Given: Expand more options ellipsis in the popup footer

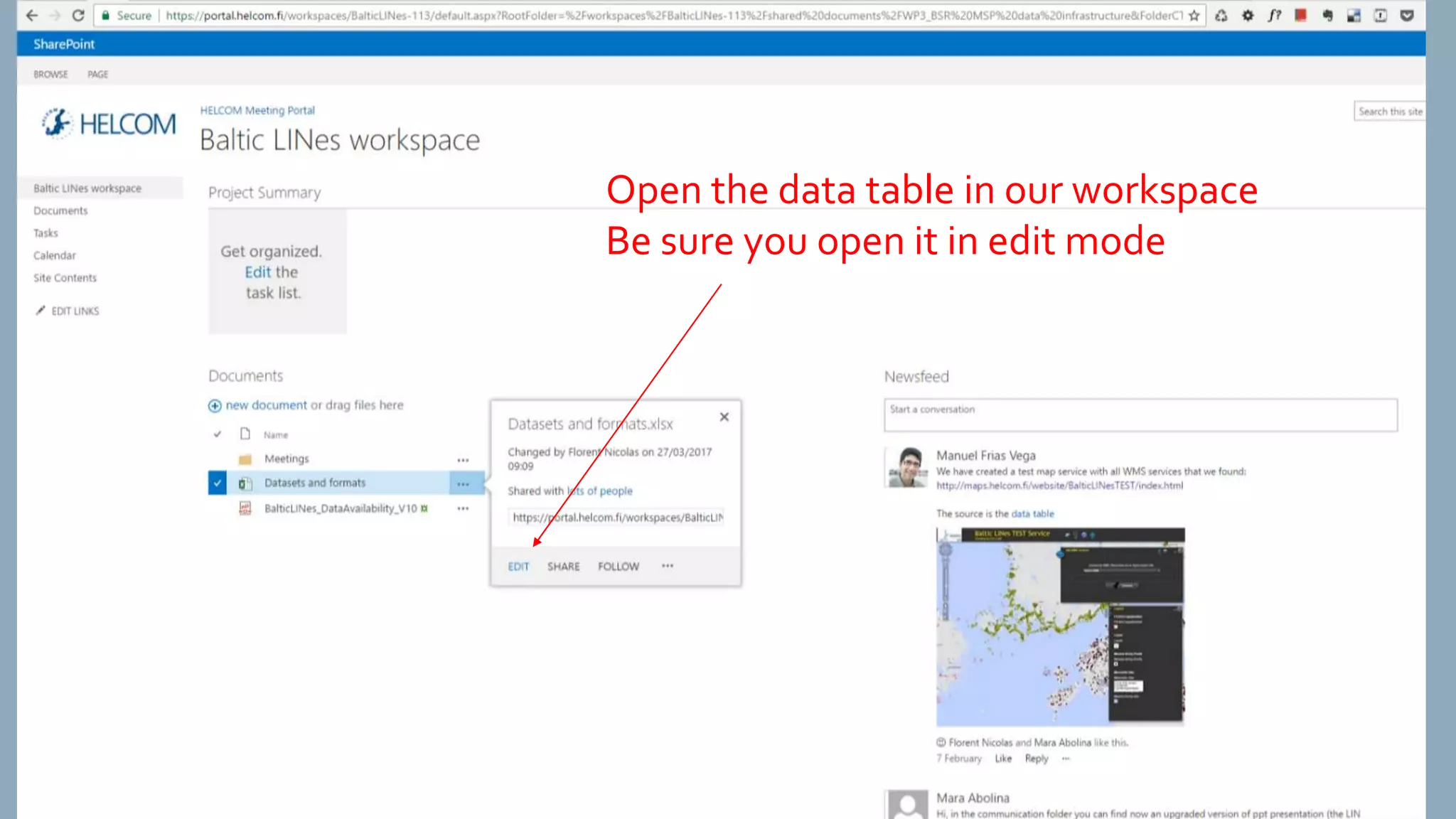Looking at the screenshot, I should (x=667, y=566).
